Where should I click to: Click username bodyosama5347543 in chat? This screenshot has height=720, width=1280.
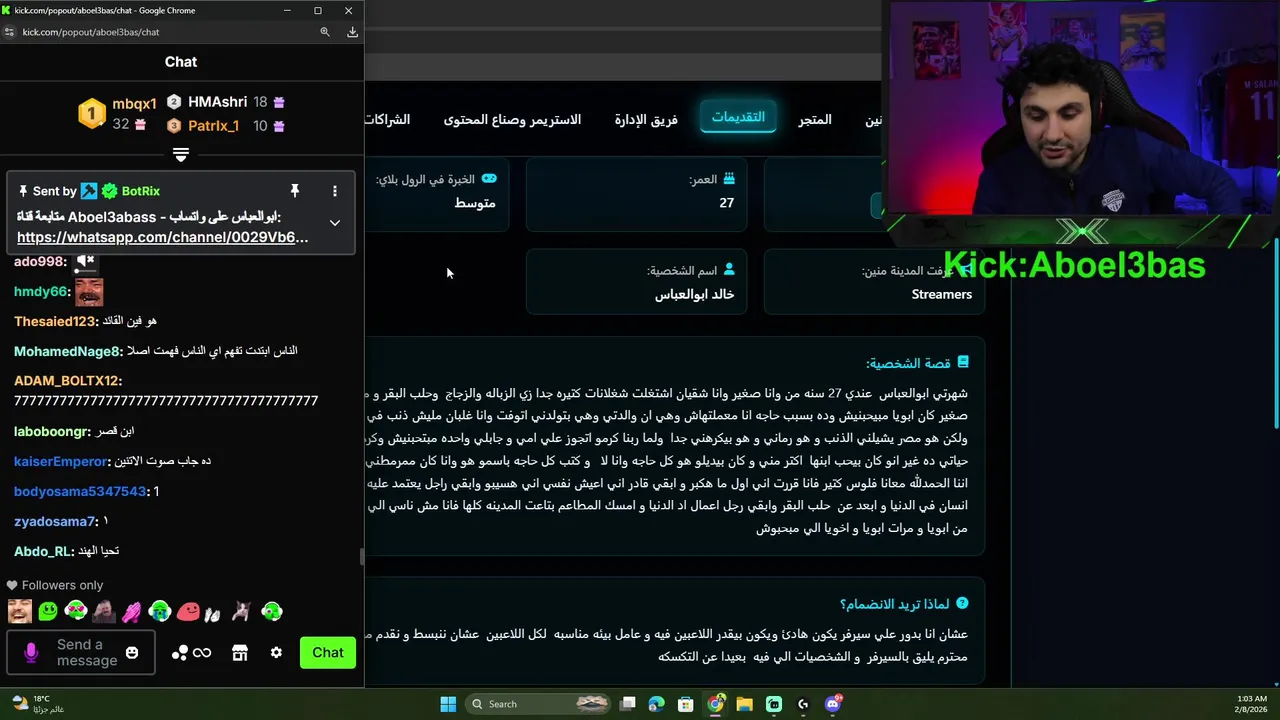[80, 491]
